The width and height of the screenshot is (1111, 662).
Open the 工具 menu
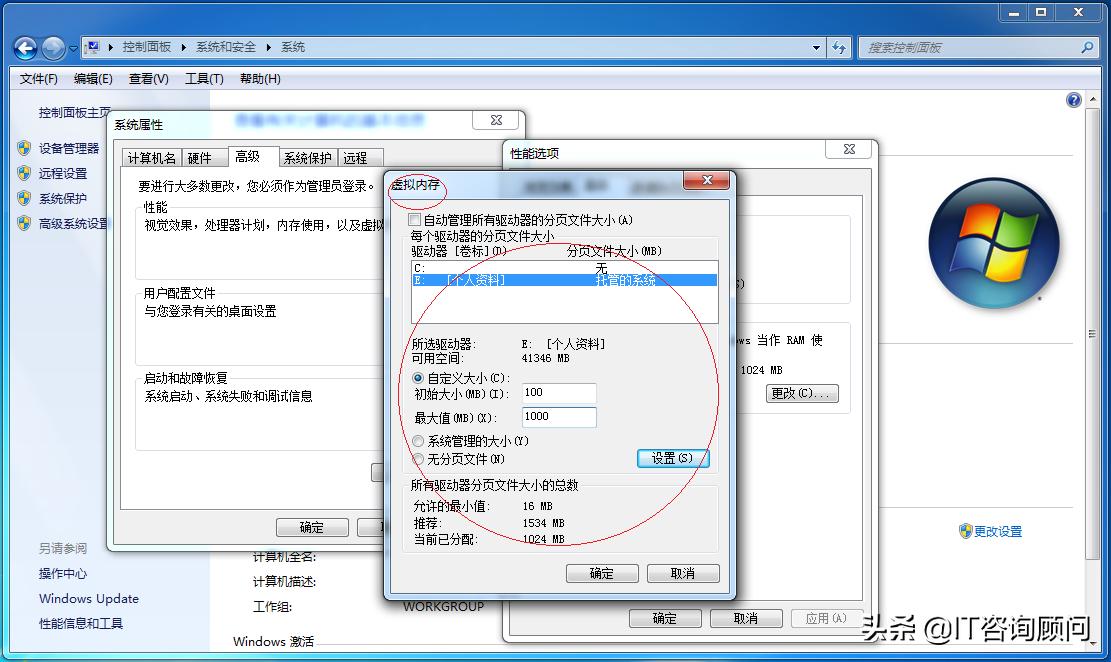tap(203, 79)
